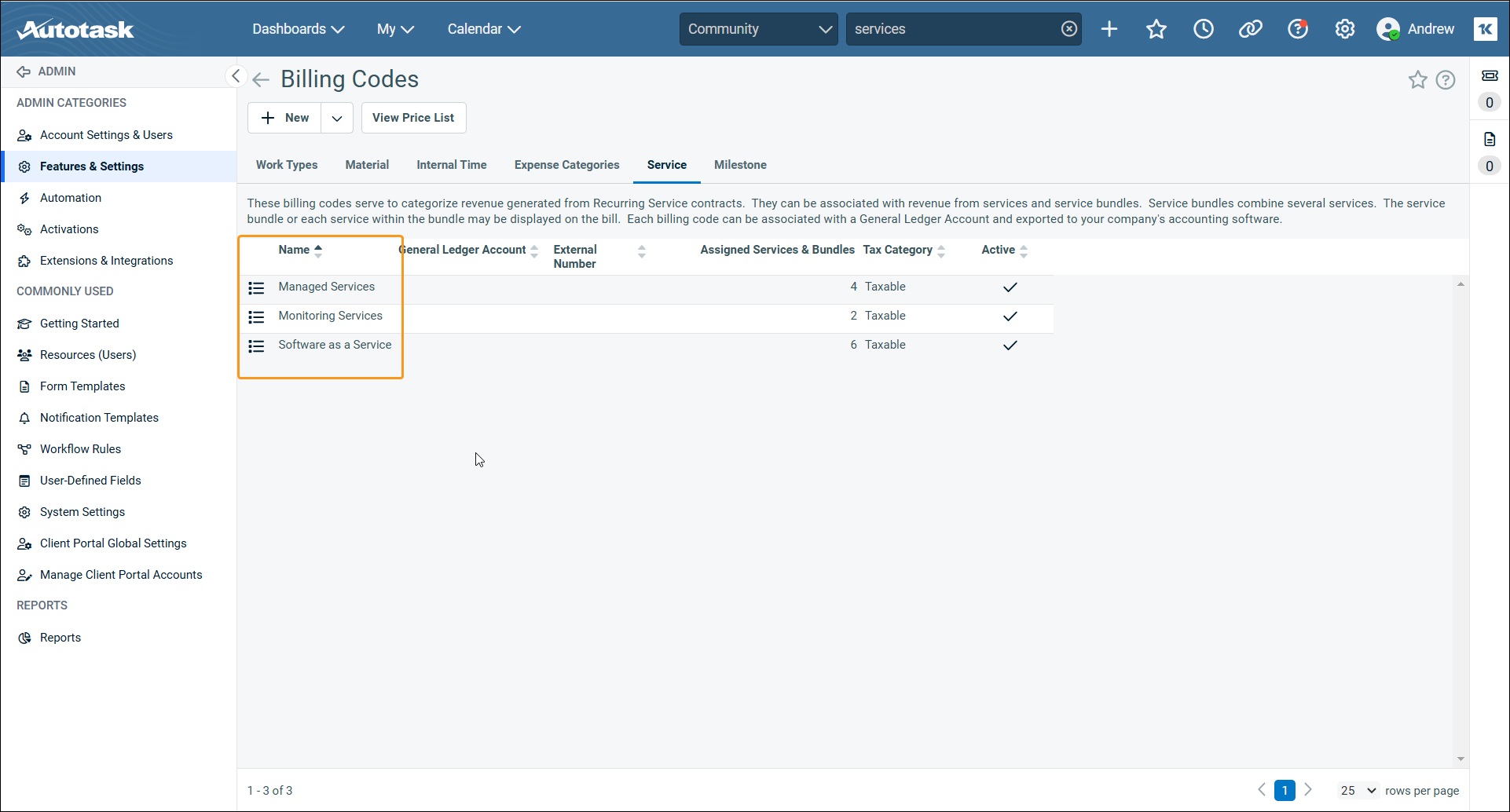Open context menu icon for Software as a Service
Viewport: 1510px width, 812px height.
[x=256, y=346]
